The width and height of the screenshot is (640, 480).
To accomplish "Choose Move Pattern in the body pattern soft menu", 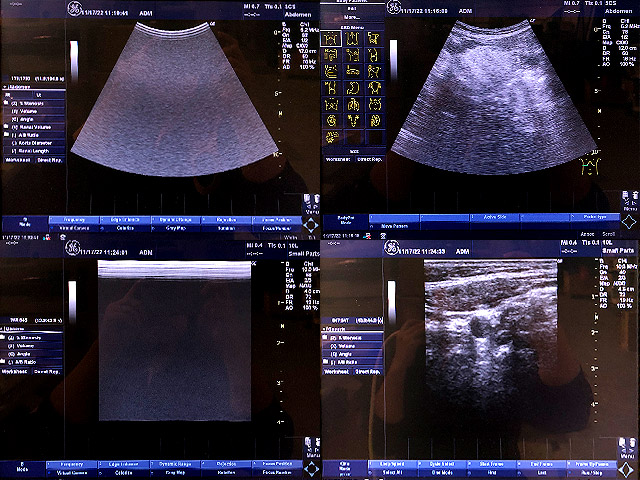I will (x=394, y=226).
